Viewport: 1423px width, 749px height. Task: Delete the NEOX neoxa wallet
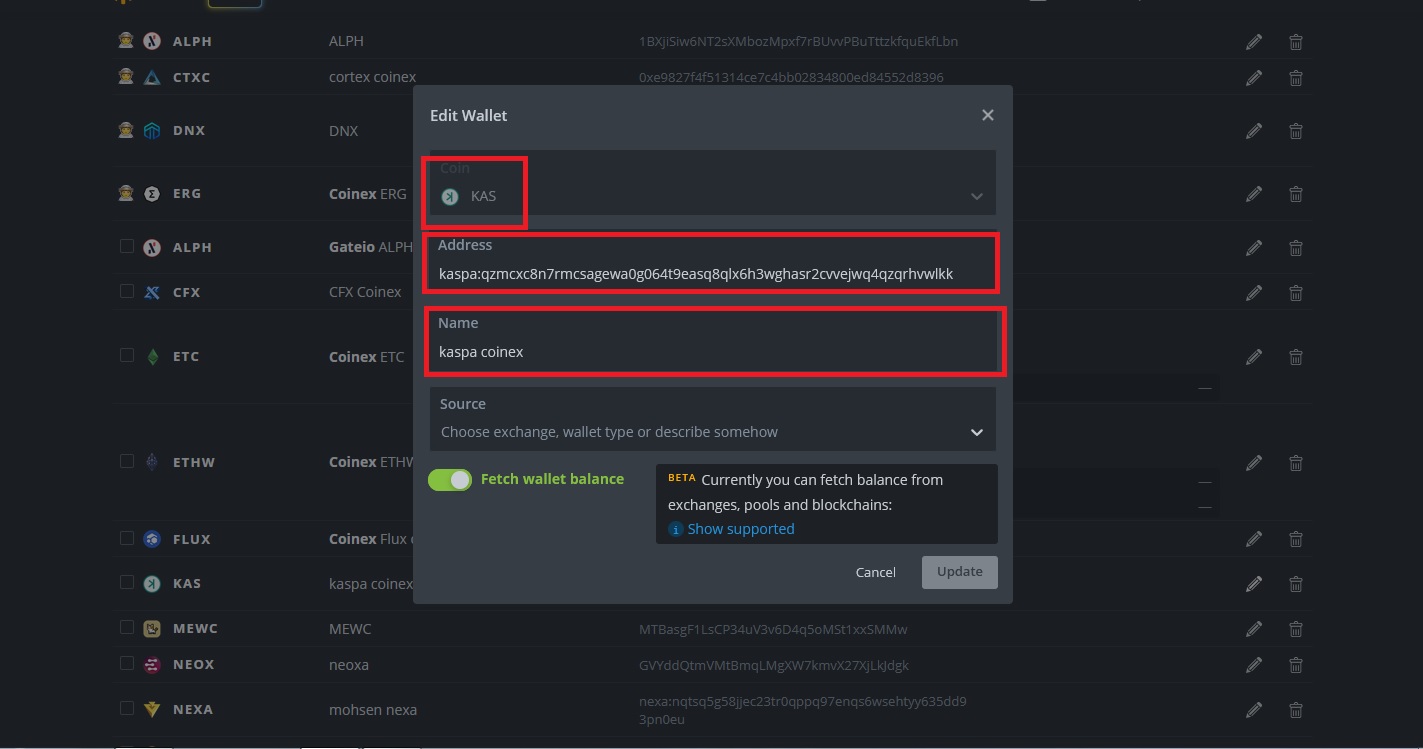1295,665
